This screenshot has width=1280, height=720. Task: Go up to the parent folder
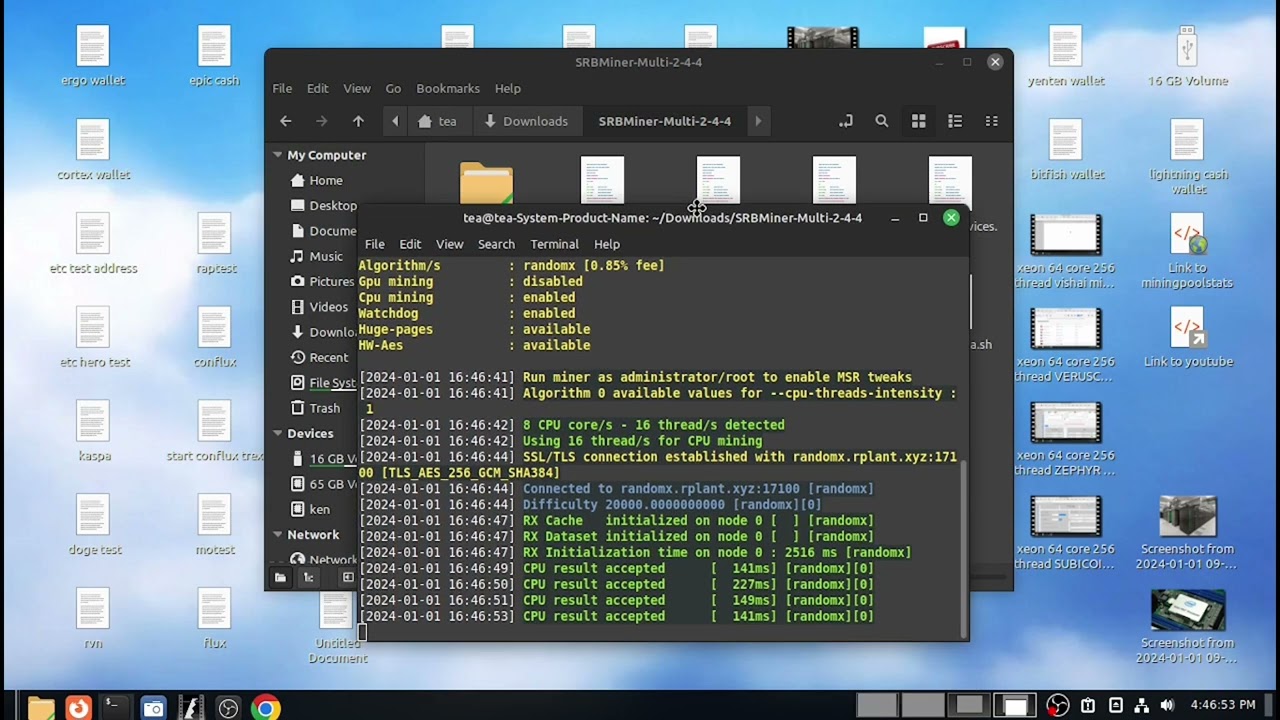click(358, 121)
